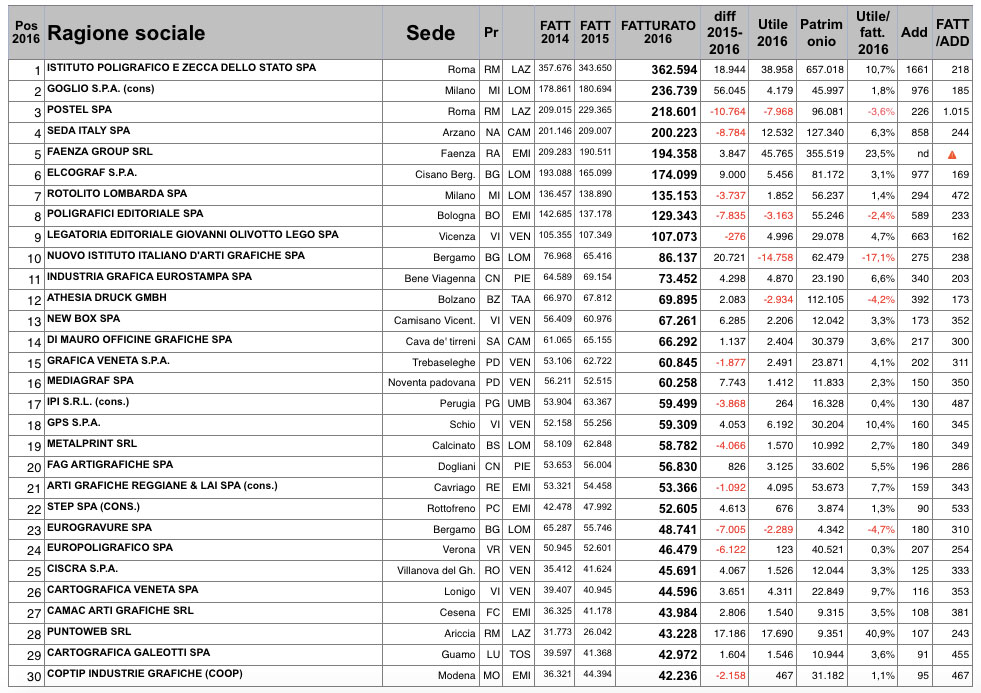Click the city cell "Camisano Vicent."

[435, 320]
